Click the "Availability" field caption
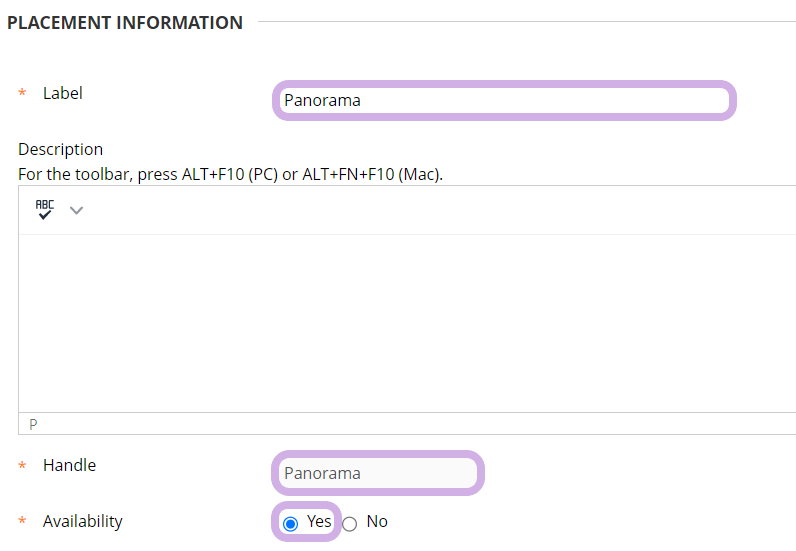 [82, 521]
